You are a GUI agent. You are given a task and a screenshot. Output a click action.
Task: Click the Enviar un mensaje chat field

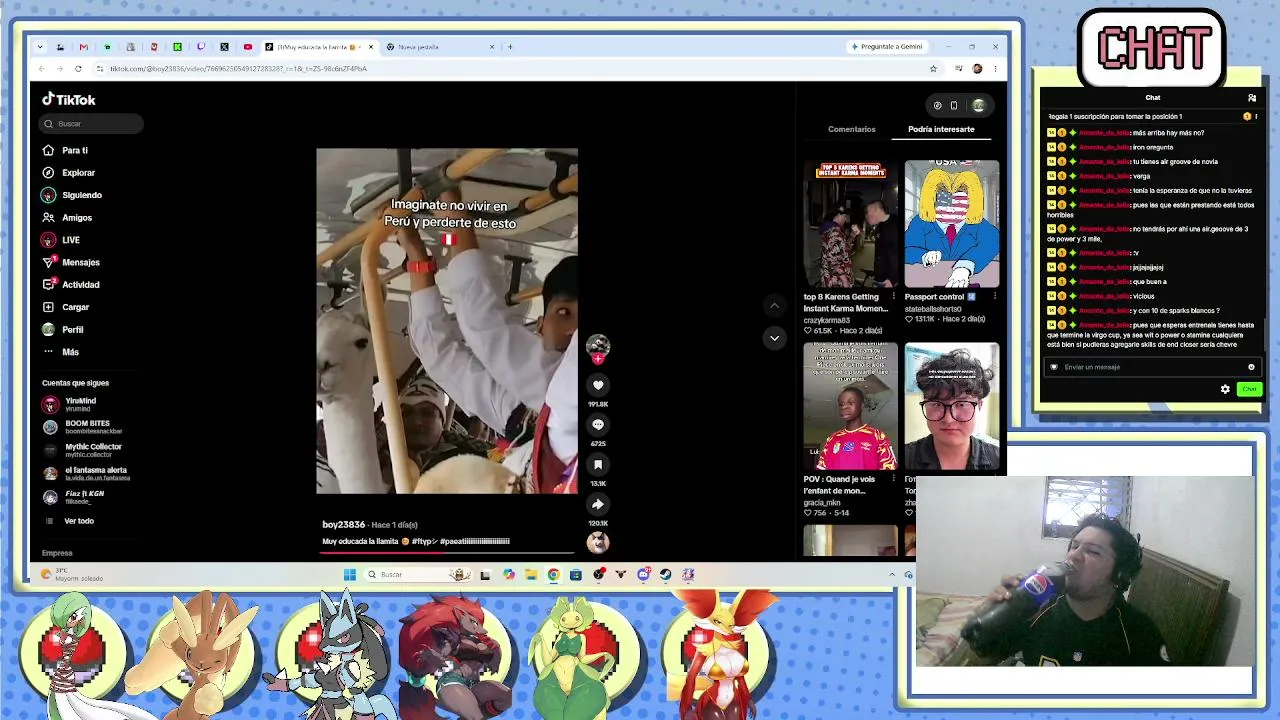tap(1152, 367)
